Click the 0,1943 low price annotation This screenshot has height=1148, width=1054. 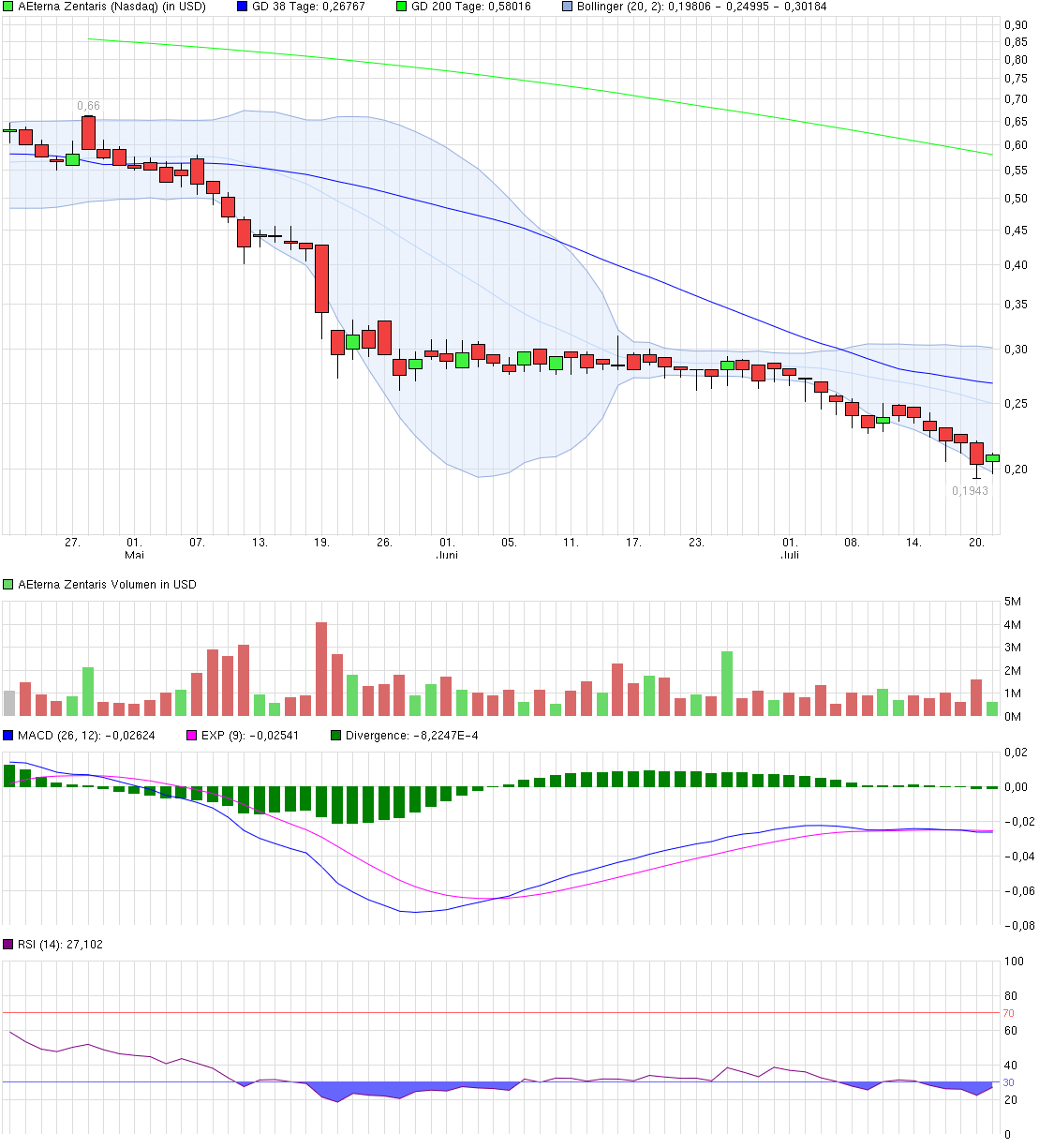pyautogui.click(x=970, y=491)
